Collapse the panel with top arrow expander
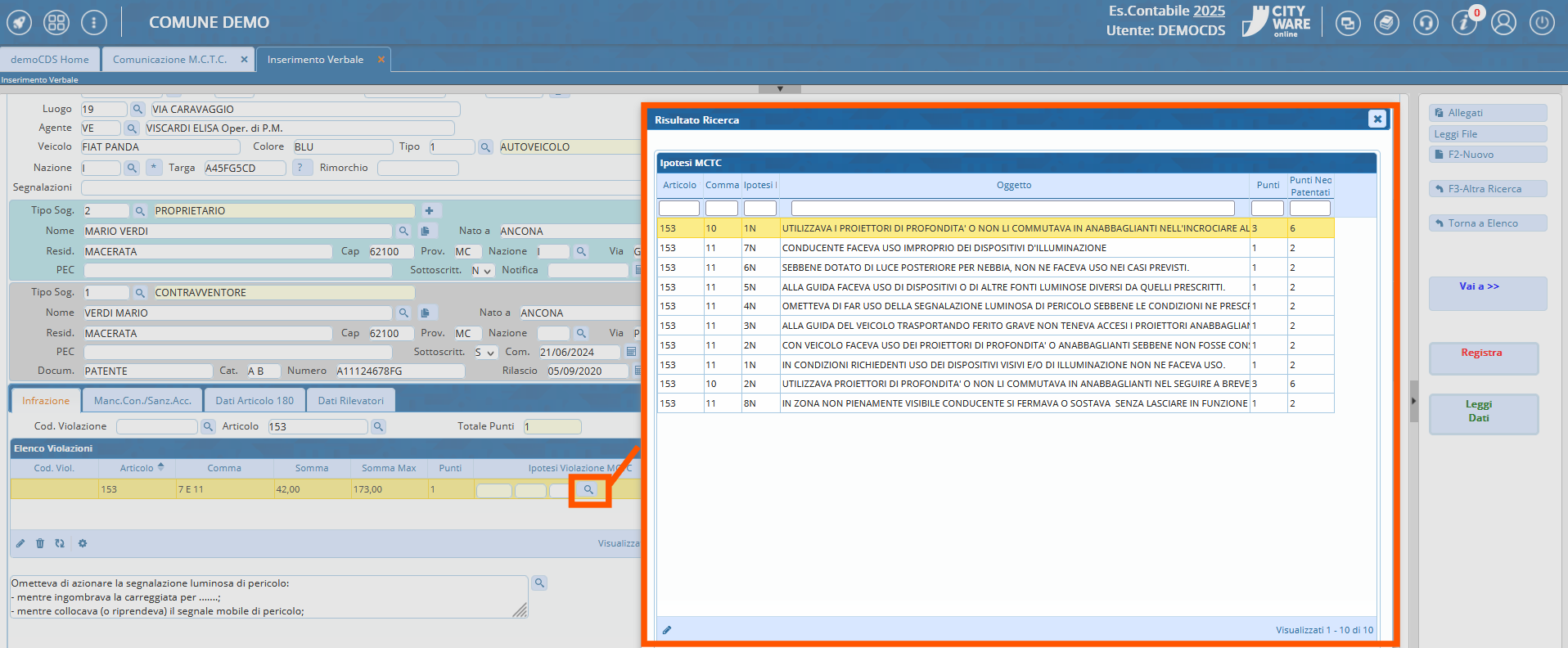 [x=779, y=88]
